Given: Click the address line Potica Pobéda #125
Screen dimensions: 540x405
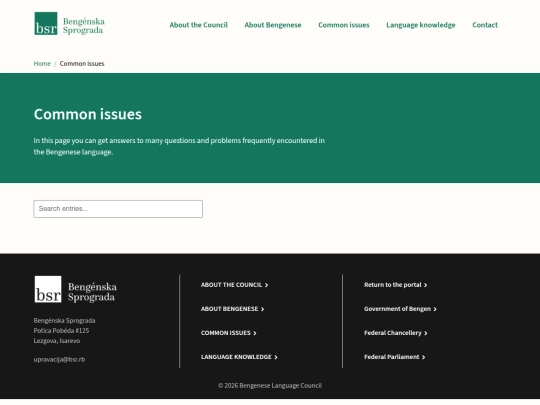Looking at the screenshot, I should coord(61,331).
